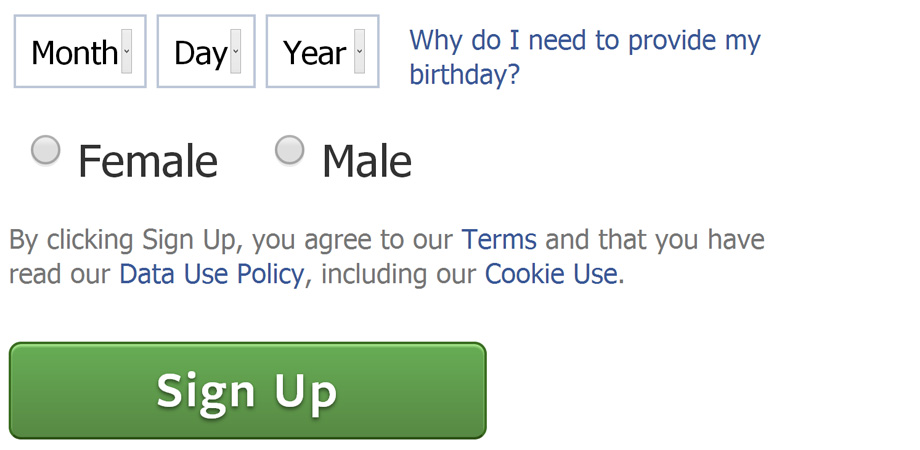Viewport: 920px width, 450px height.
Task: Select the Male radio button
Action: (289, 150)
